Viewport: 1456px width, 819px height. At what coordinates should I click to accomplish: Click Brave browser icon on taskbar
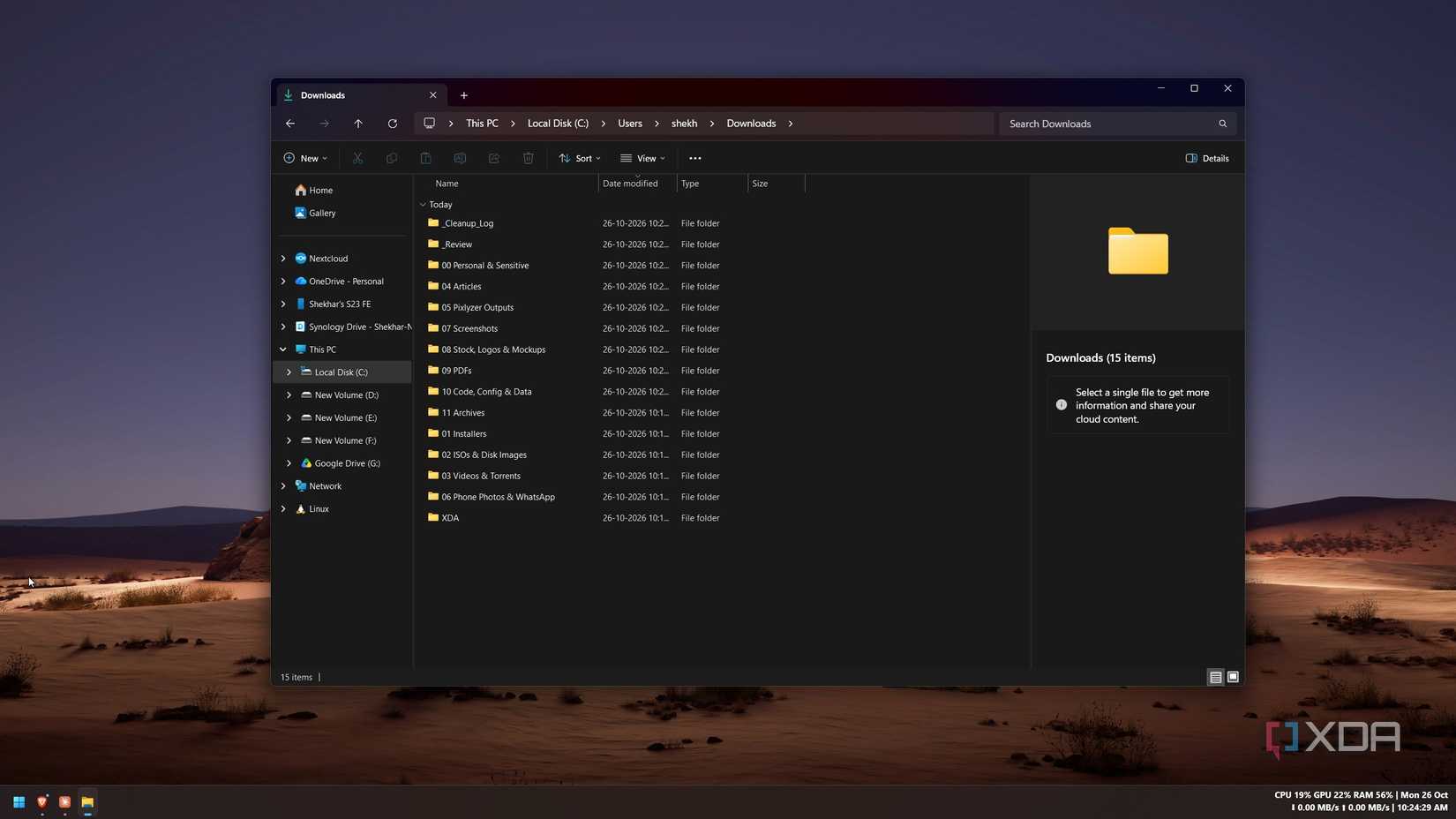point(41,802)
